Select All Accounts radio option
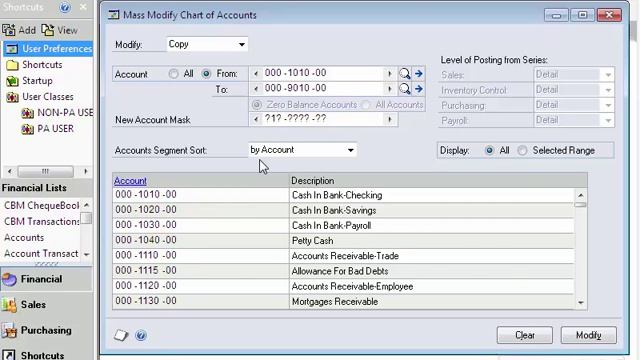The height and width of the screenshot is (360, 640). pyautogui.click(x=366, y=105)
